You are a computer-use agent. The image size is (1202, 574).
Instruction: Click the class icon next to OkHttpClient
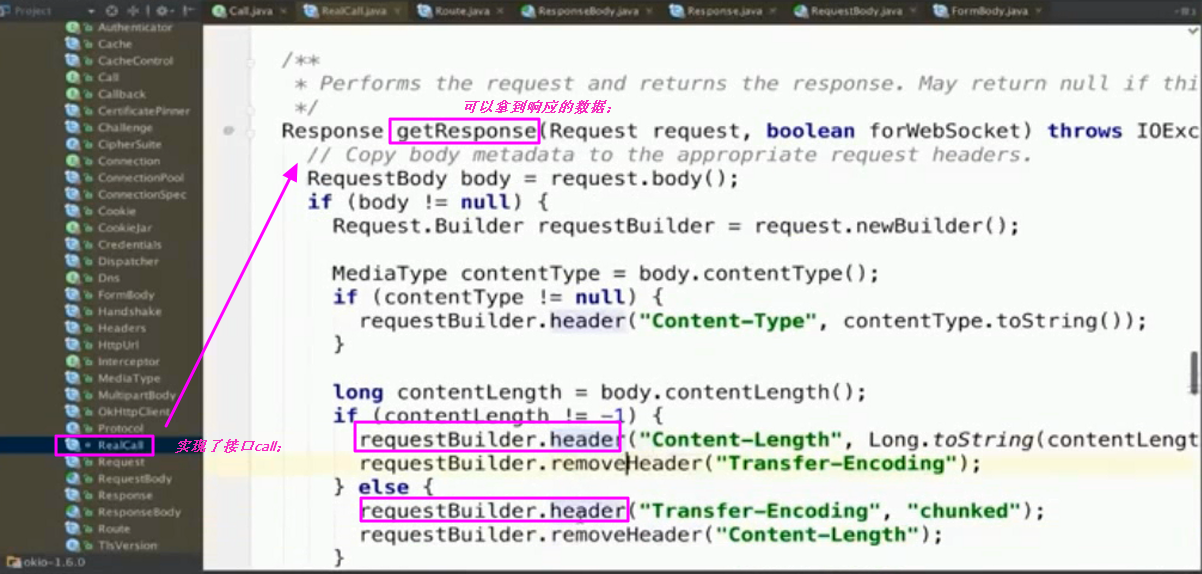73,412
